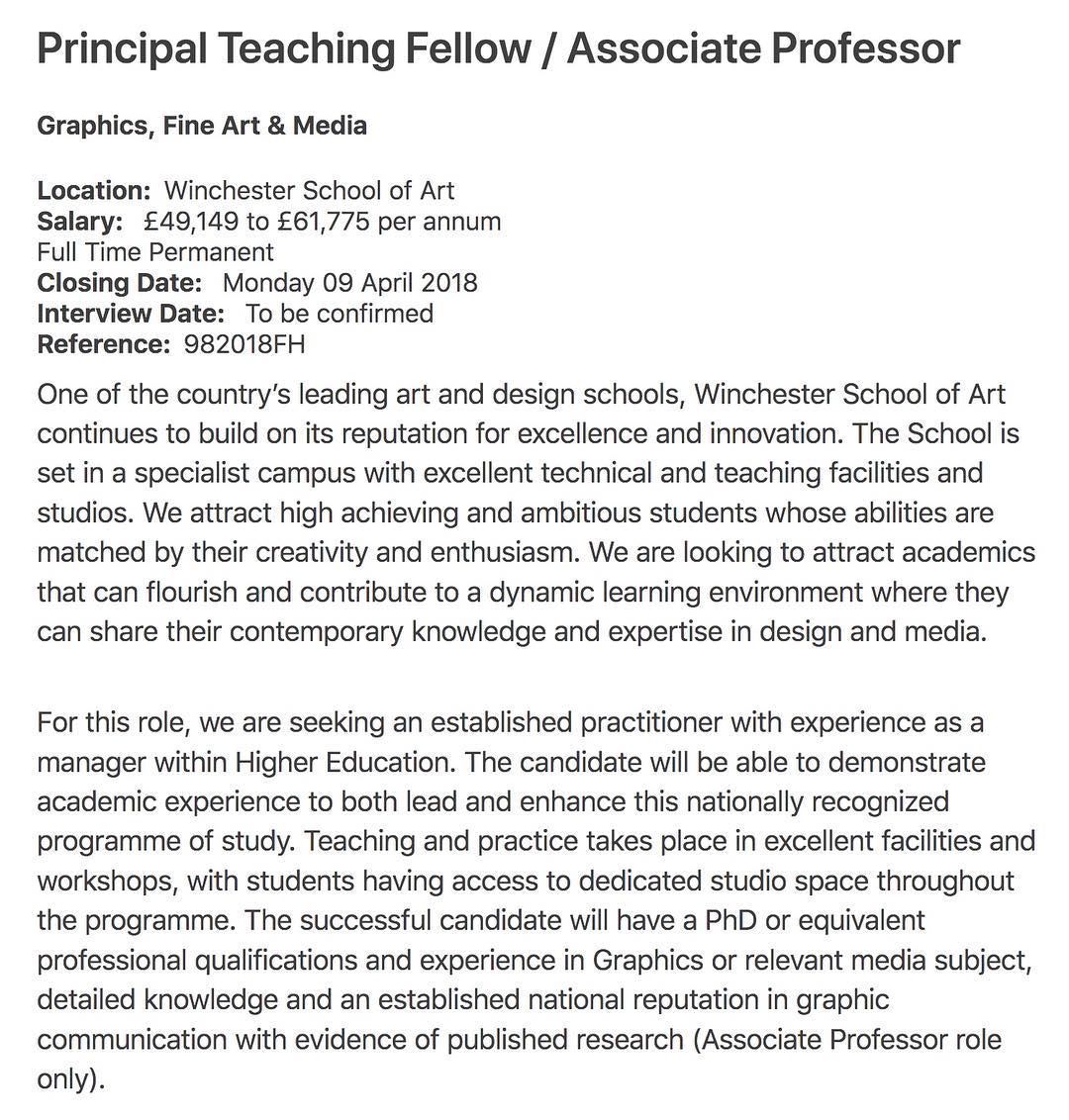Screen dimensions: 1069x1120
Task: Select the Winchester School of Art location value
Action: 309,190
